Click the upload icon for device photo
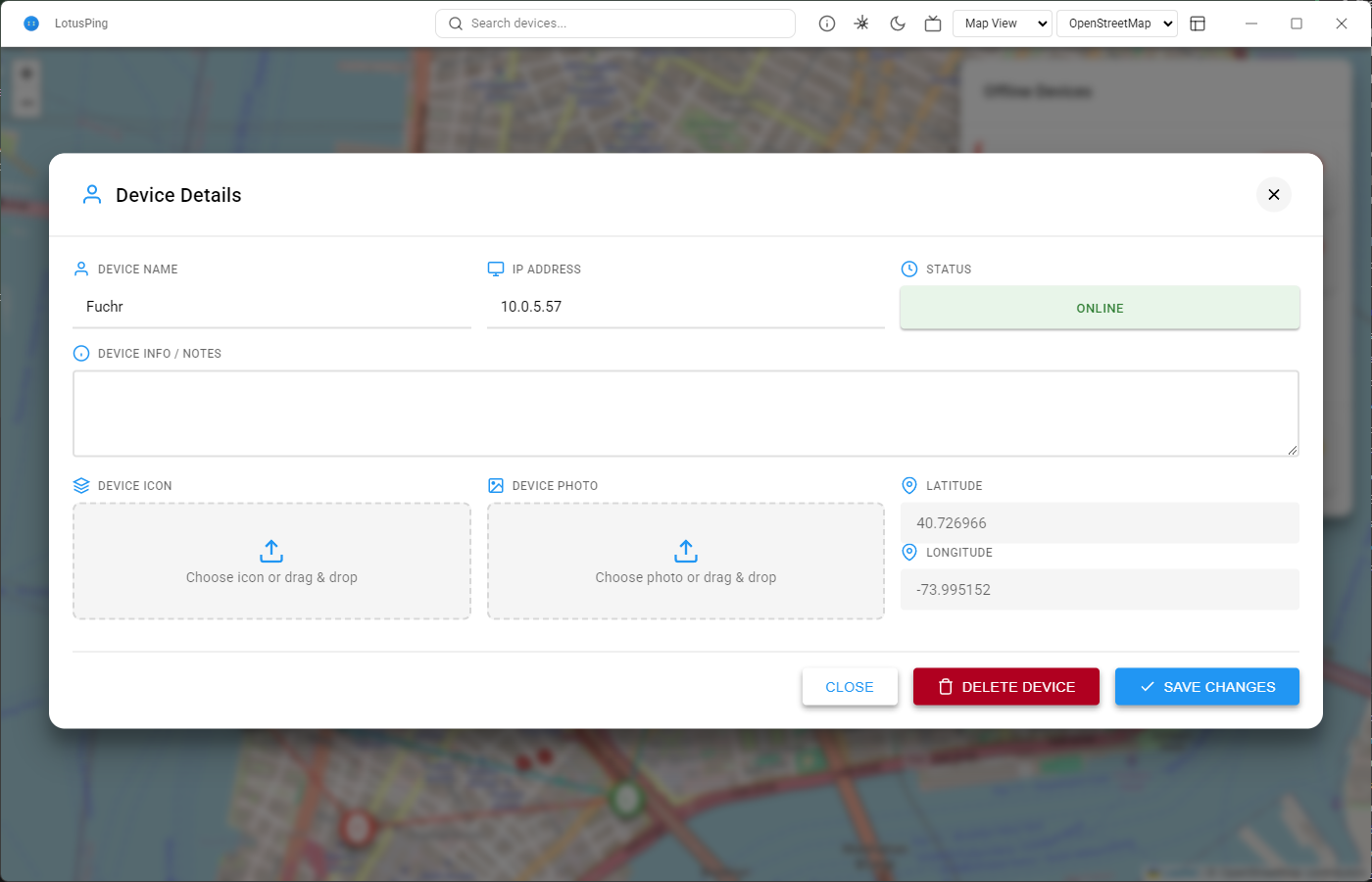Screen dimensions: 1372x882 tap(686, 551)
